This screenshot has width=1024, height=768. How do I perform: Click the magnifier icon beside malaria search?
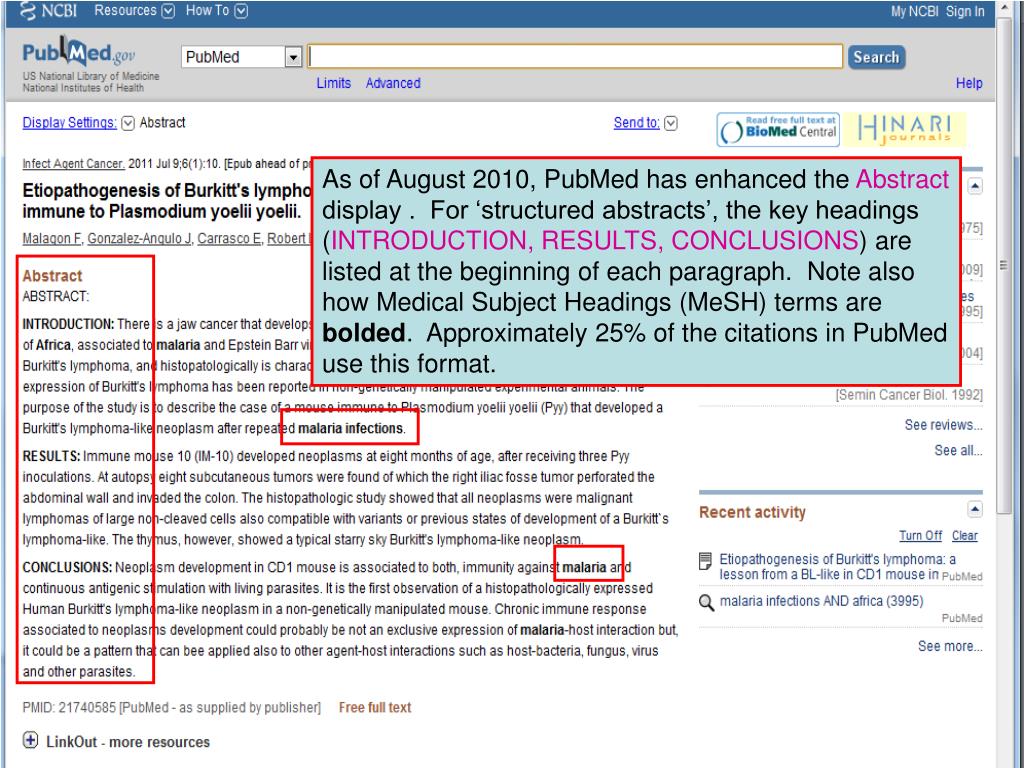click(706, 602)
